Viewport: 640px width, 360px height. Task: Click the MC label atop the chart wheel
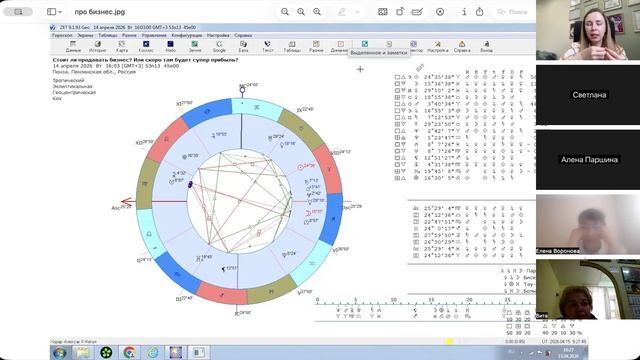249,85
